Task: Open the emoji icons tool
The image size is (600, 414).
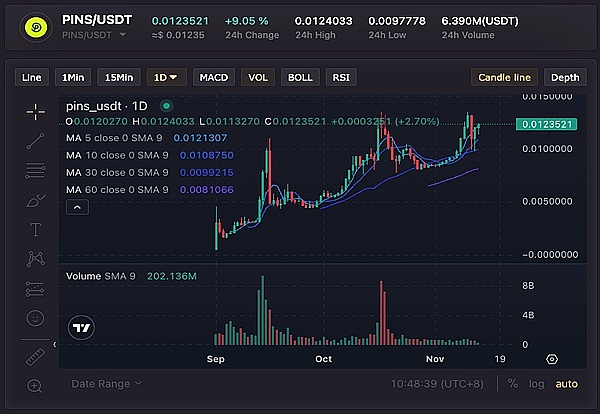Action: click(x=36, y=318)
